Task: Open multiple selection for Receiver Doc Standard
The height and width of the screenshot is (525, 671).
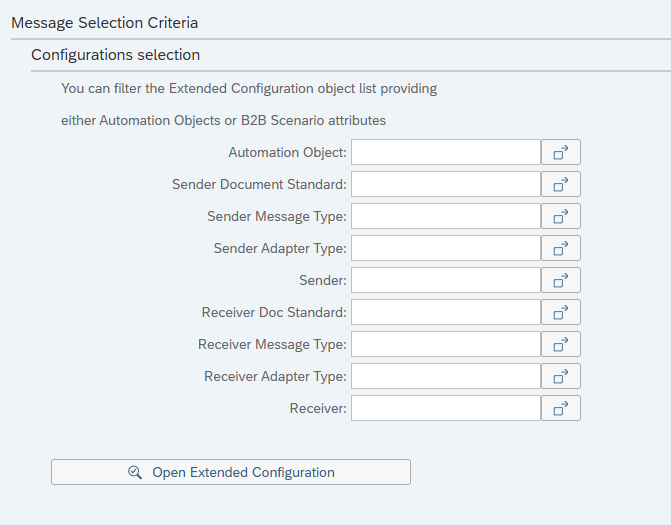Action: tap(561, 312)
